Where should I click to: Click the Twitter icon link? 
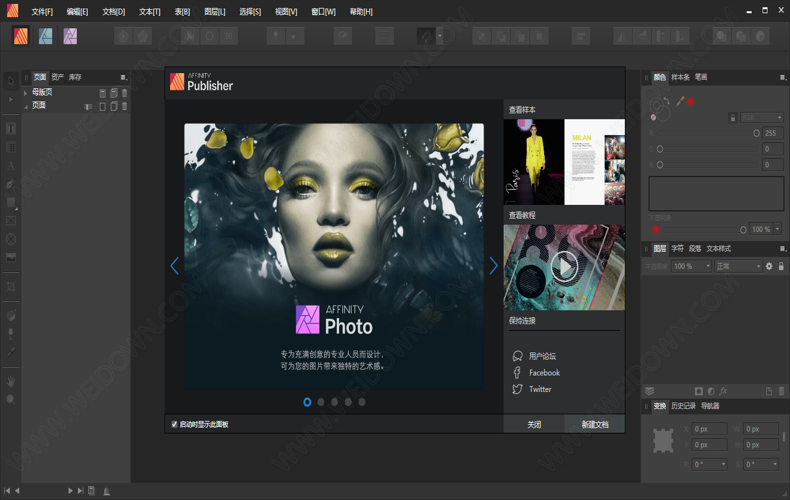[517, 389]
